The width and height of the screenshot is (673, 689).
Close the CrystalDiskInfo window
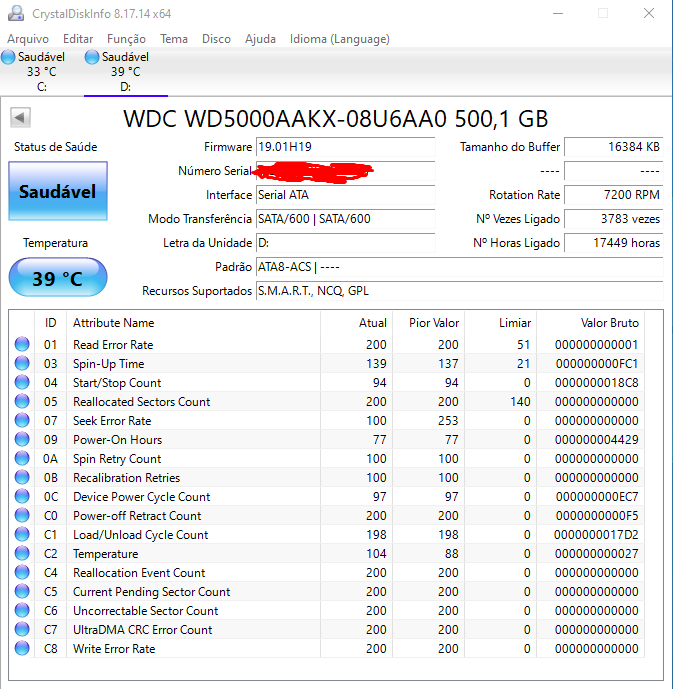click(649, 13)
